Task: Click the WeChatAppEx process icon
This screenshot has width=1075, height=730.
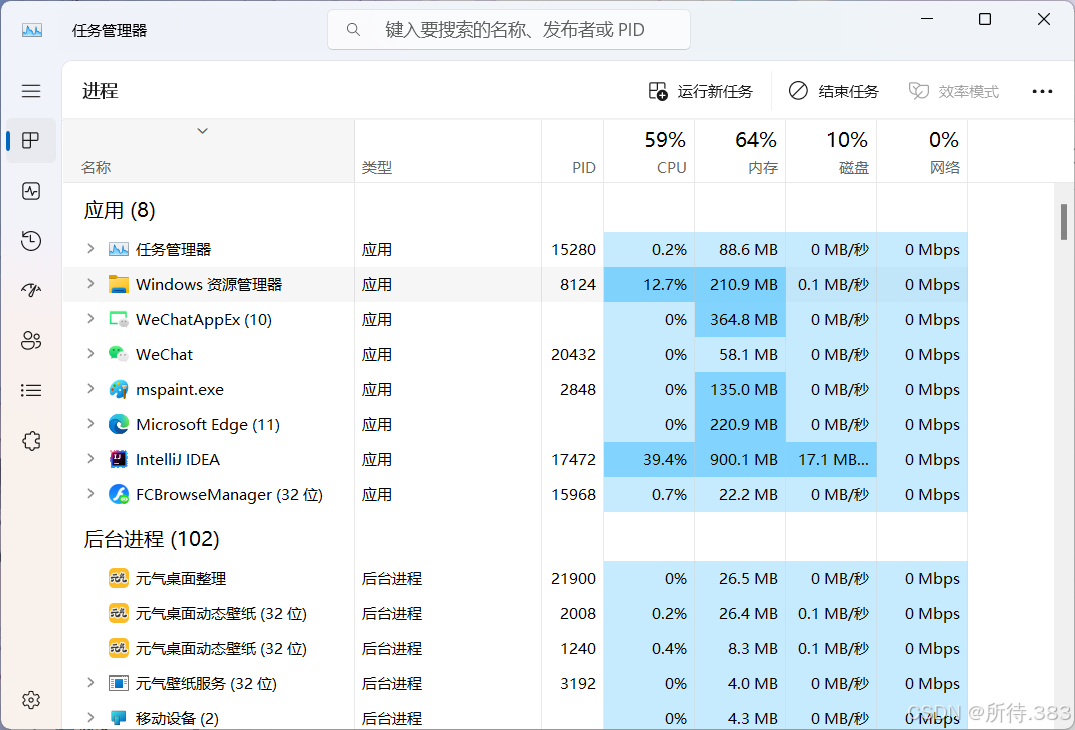Action: point(119,319)
